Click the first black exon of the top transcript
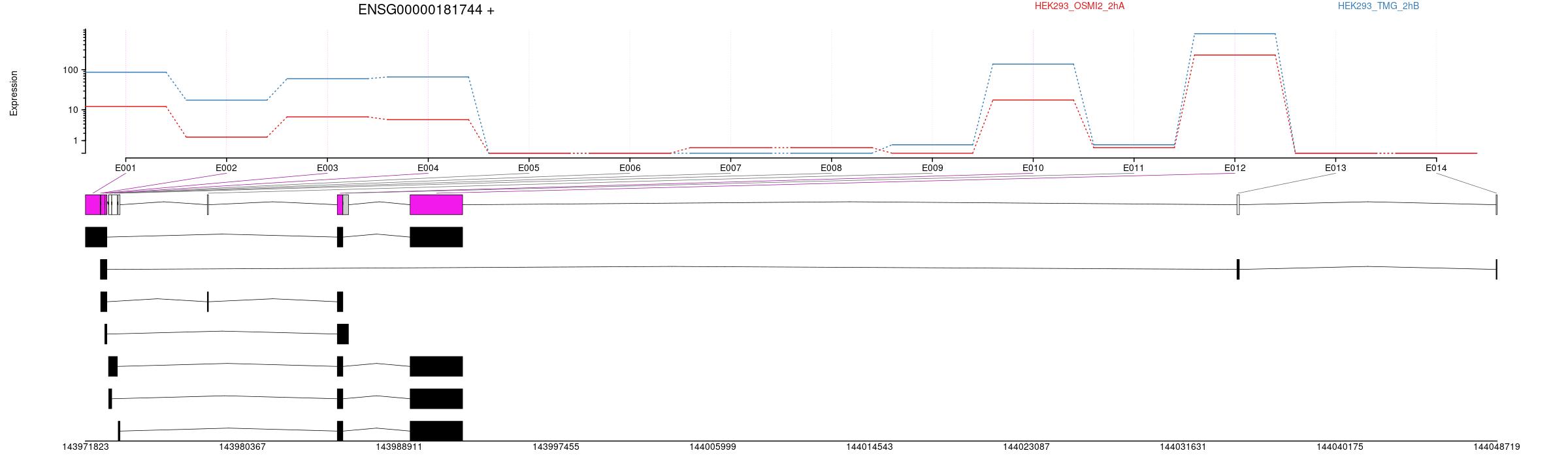This screenshot has width=1568, height=457. click(x=96, y=237)
